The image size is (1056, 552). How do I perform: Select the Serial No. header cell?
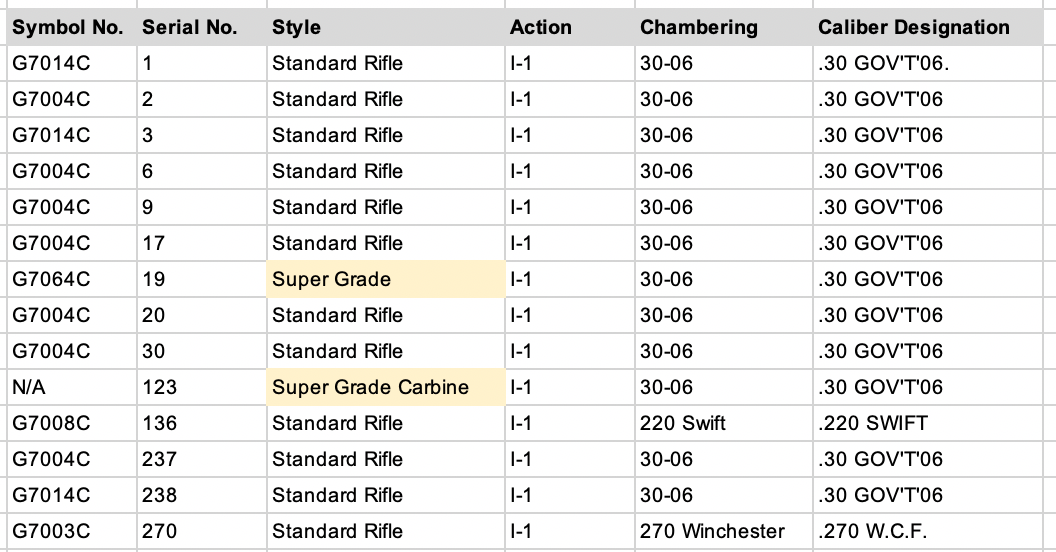201,28
